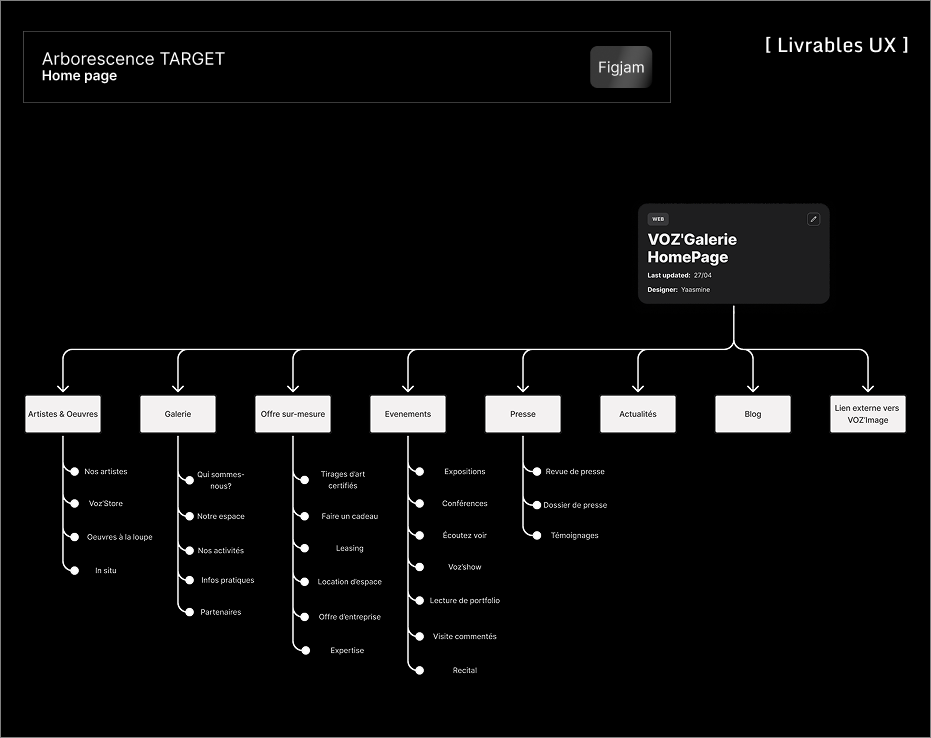The height and width of the screenshot is (738, 931).
Task: Click Faire un cadeau item
Action: tap(350, 517)
